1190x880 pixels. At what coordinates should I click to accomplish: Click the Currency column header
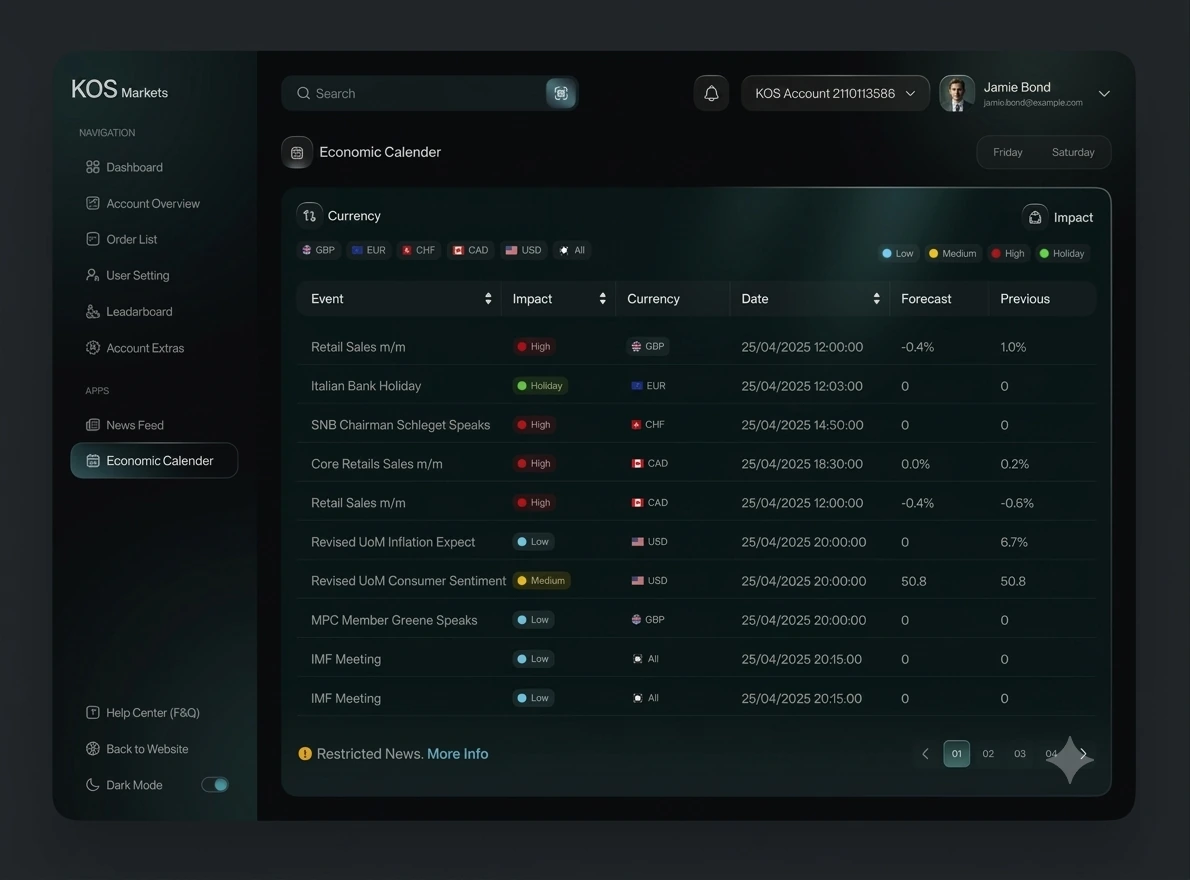[x=653, y=299]
